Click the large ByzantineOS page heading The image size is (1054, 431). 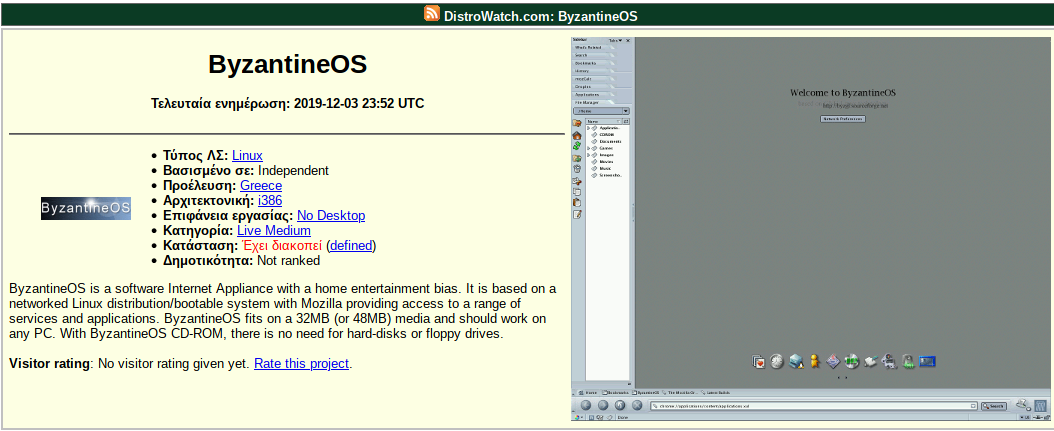287,65
